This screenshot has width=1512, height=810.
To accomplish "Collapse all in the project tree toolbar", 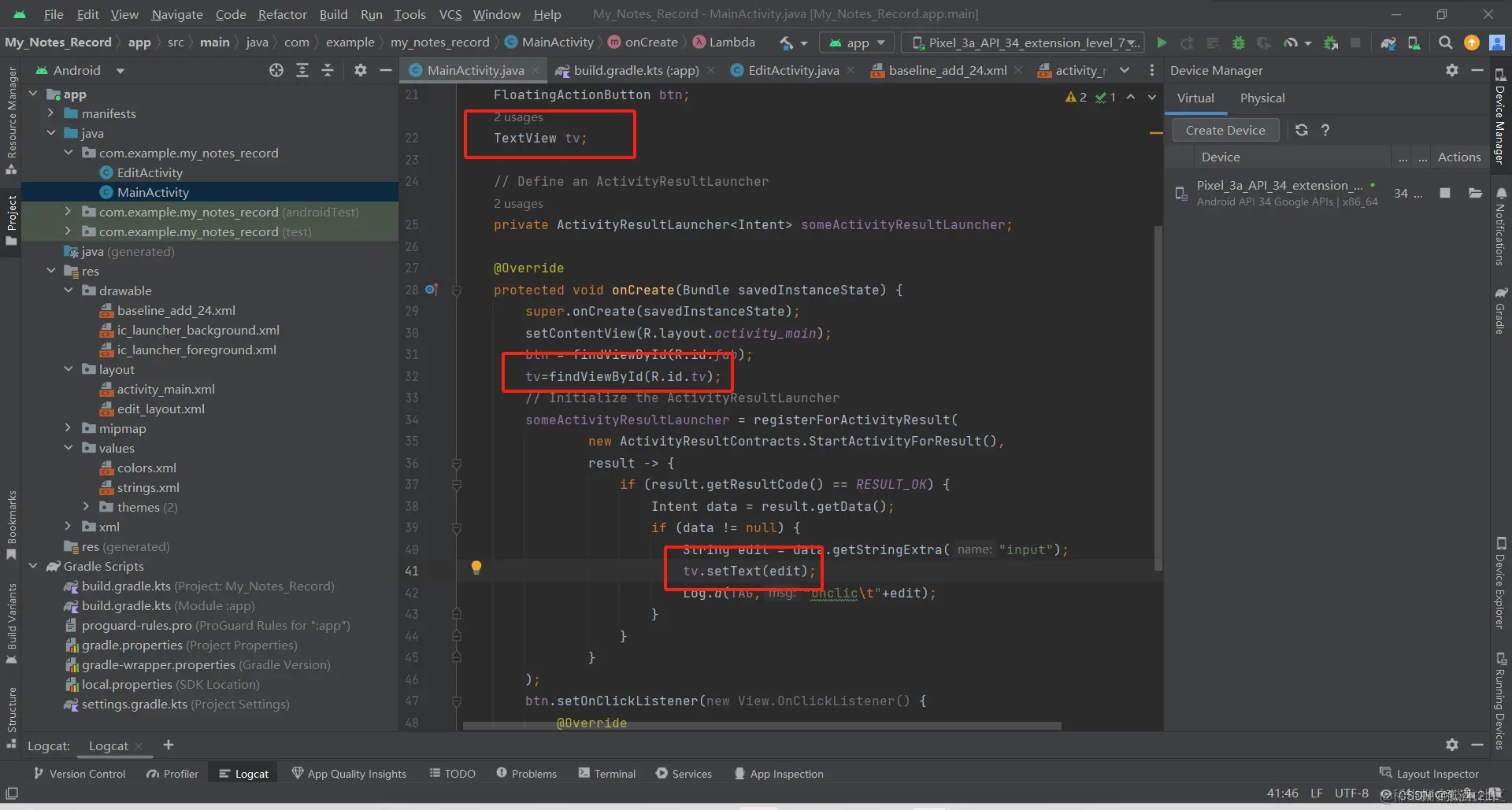I will tap(328, 70).
